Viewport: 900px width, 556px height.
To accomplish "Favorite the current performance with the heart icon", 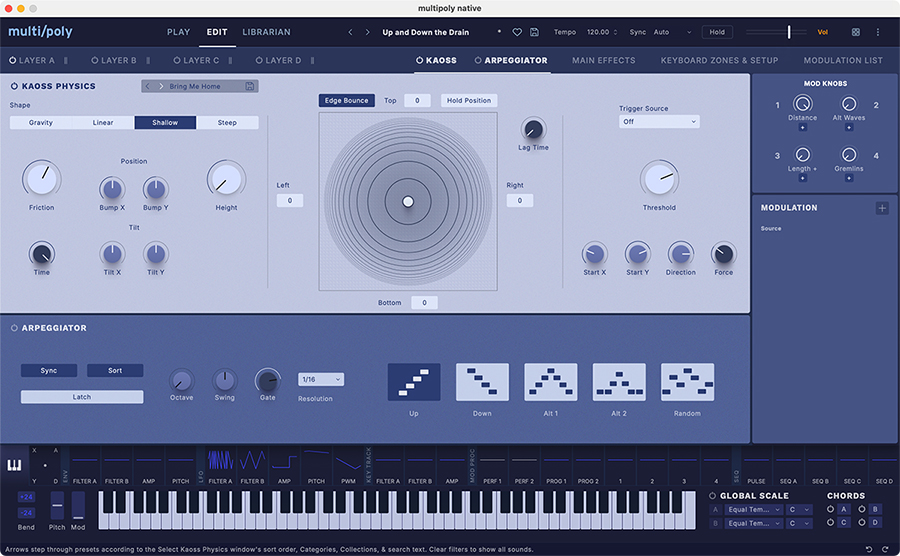I will [517, 32].
